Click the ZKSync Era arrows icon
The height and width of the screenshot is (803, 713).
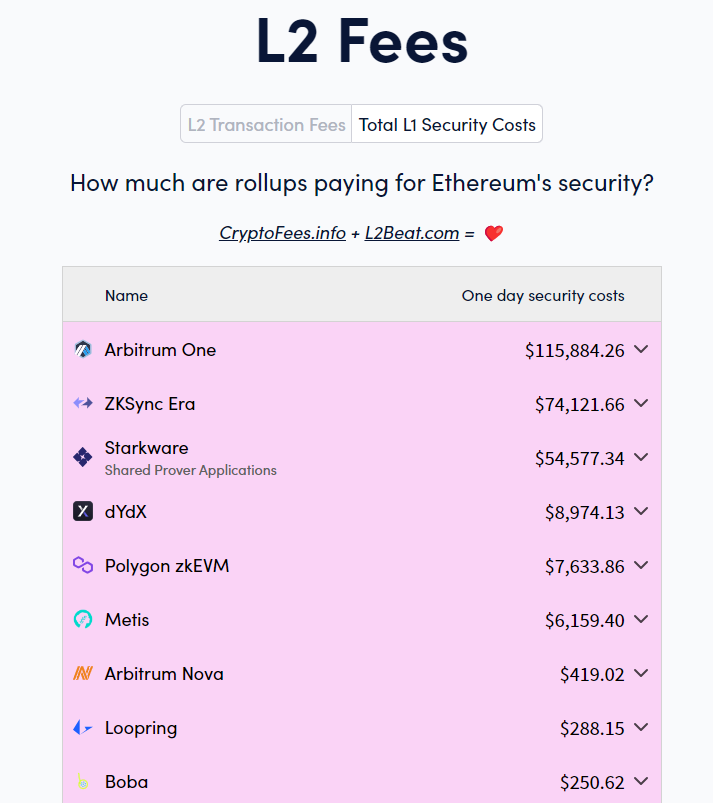click(83, 404)
